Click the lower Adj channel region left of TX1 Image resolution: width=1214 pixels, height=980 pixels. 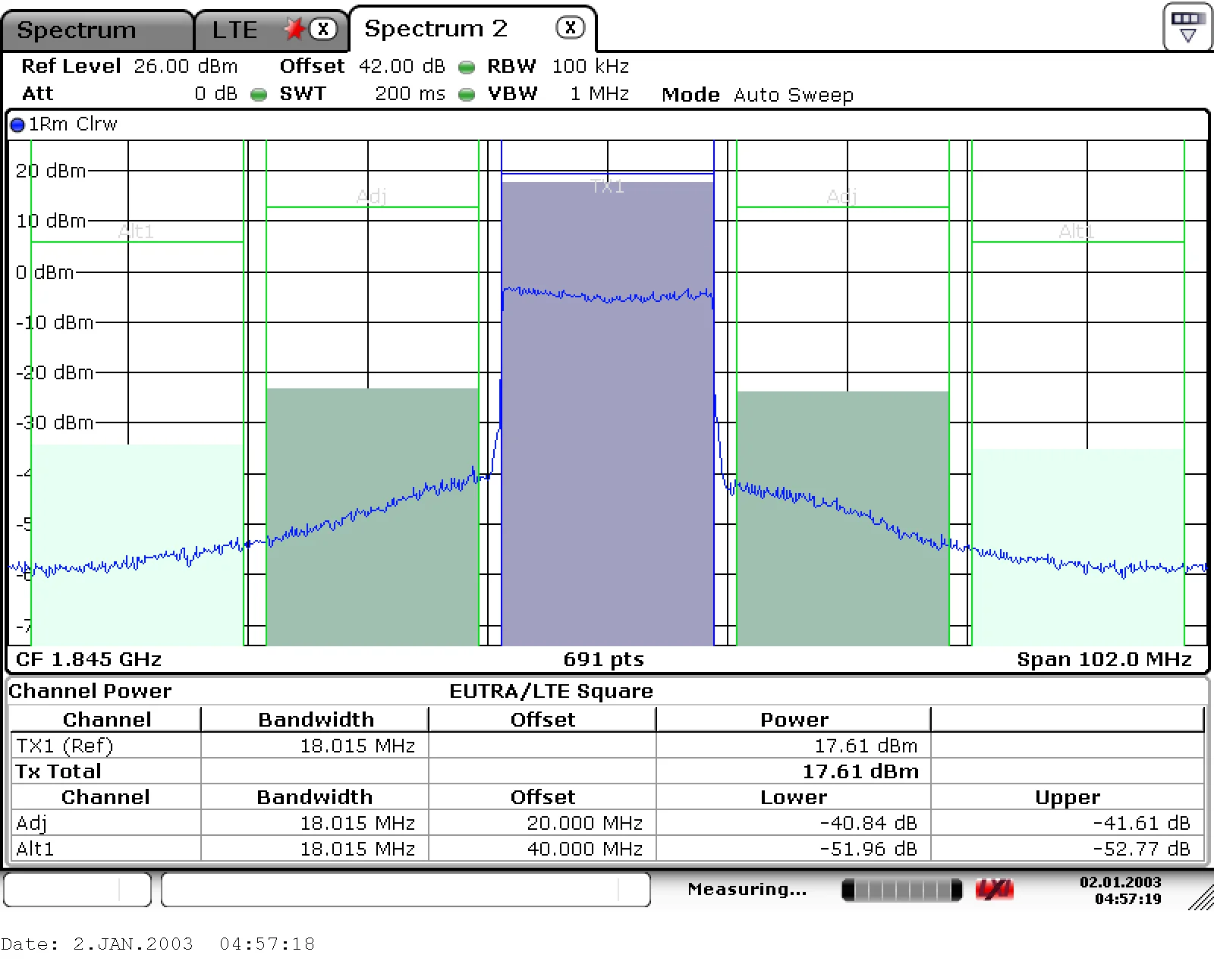pyautogui.click(x=373, y=516)
